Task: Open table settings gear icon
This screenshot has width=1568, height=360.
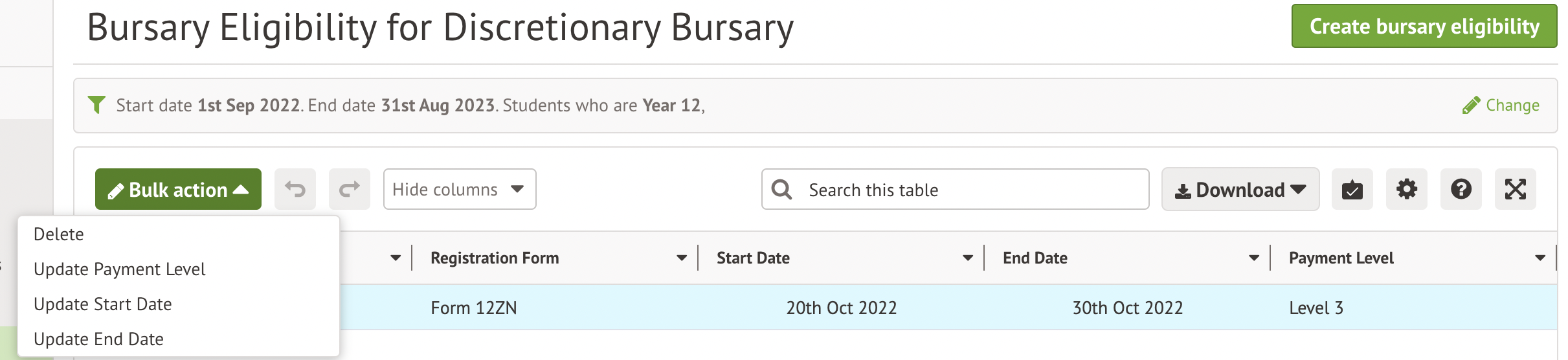Action: (x=1406, y=189)
